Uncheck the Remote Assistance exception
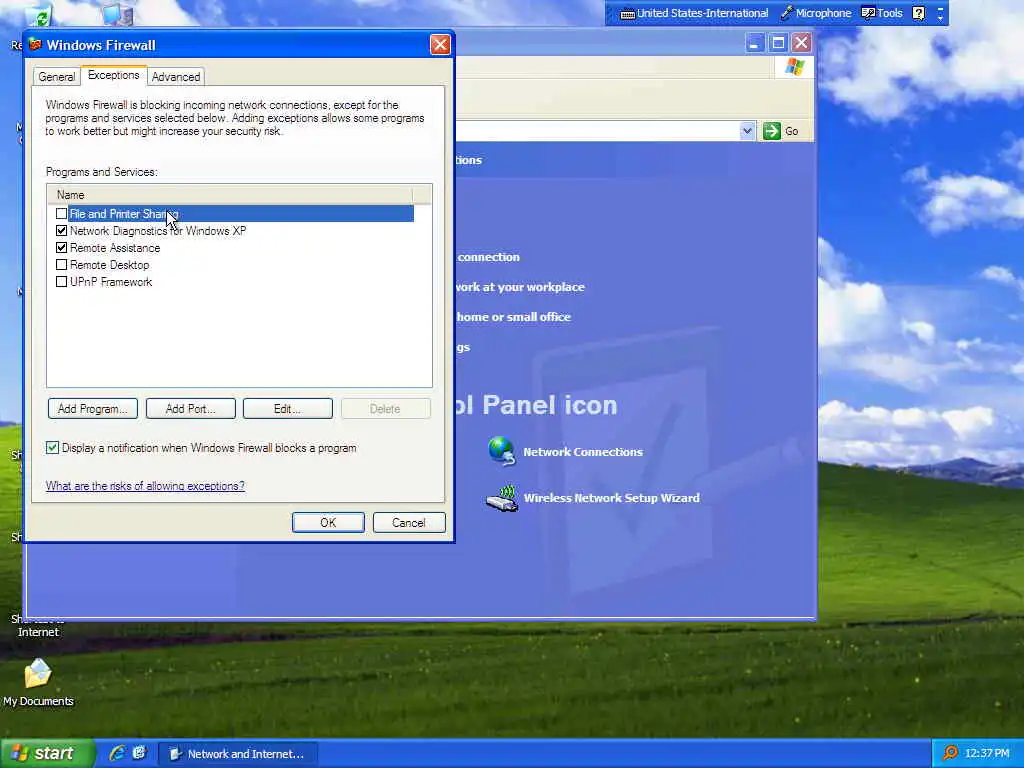Viewport: 1024px width, 768px height. [61, 248]
